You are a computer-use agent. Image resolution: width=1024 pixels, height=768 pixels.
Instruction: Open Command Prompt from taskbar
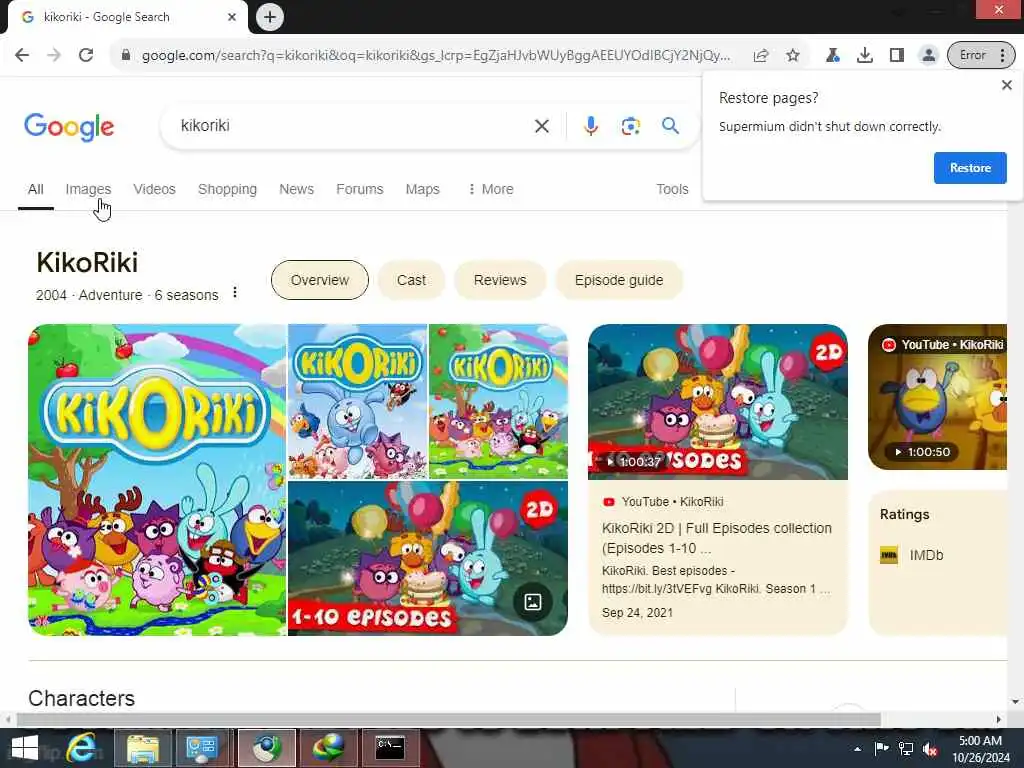point(390,748)
